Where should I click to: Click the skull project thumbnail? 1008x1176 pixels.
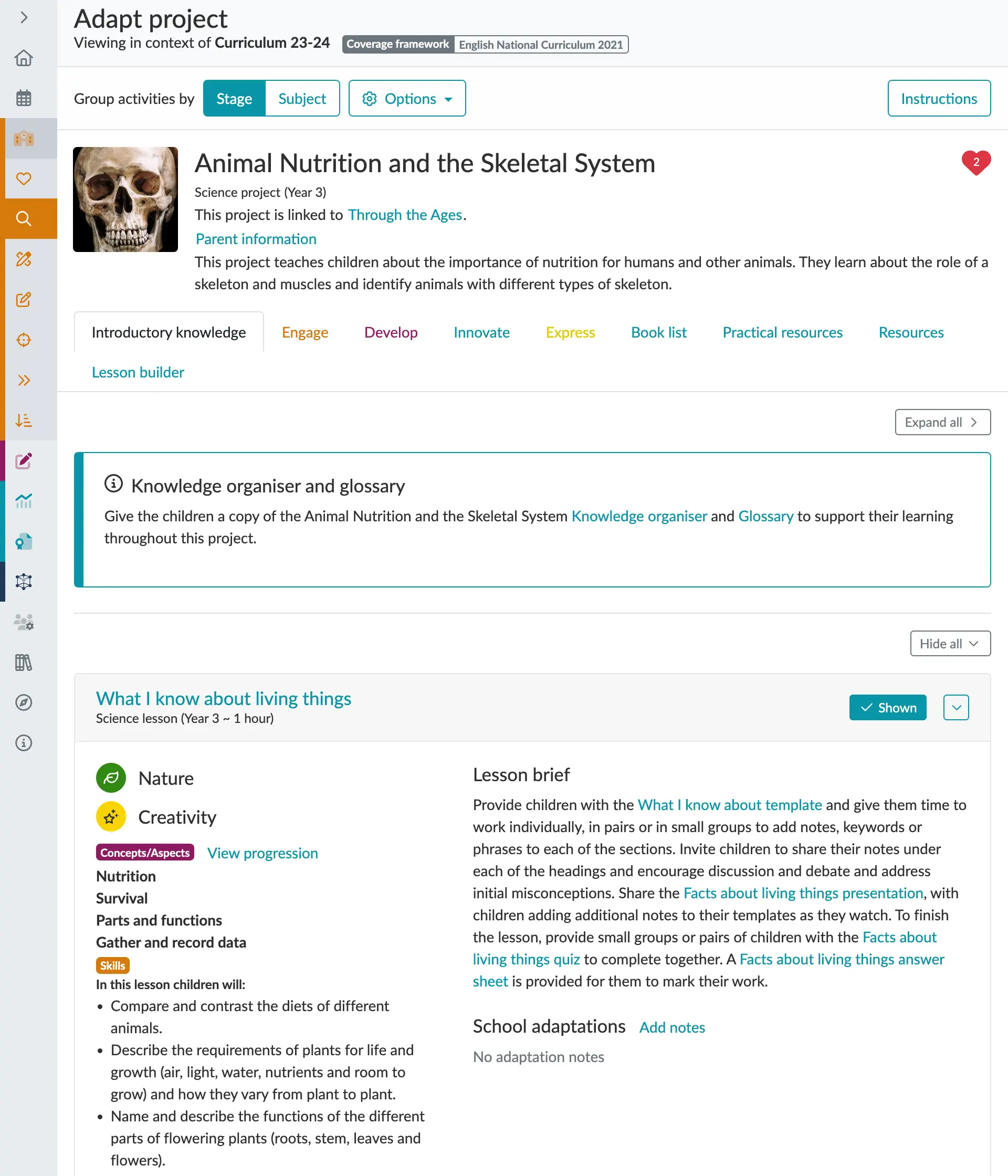pos(125,199)
